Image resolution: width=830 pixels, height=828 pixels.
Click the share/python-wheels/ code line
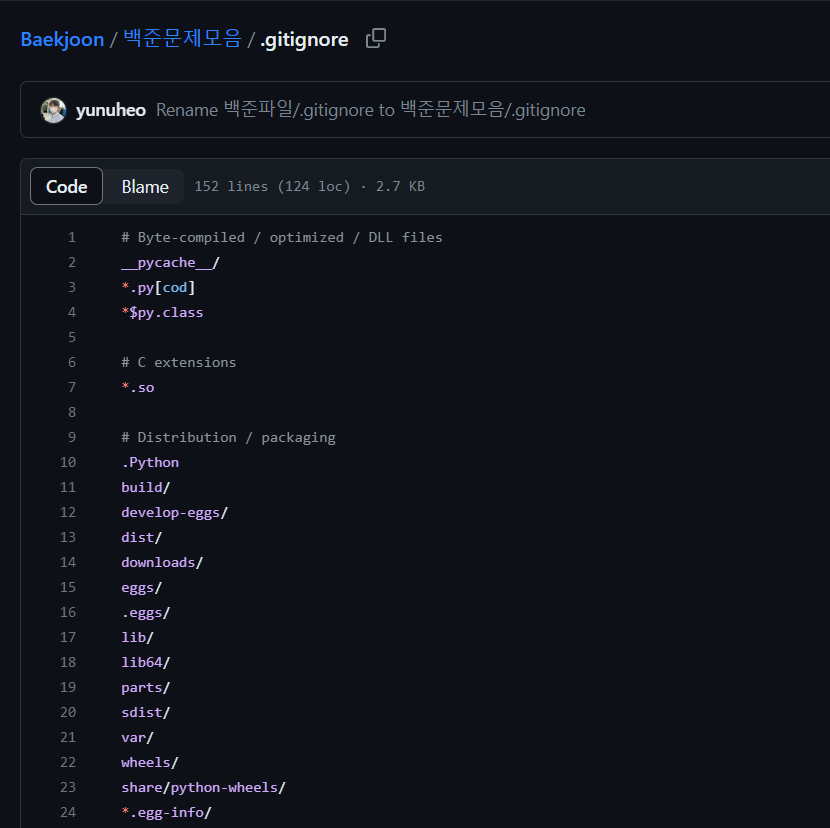[x=203, y=788]
